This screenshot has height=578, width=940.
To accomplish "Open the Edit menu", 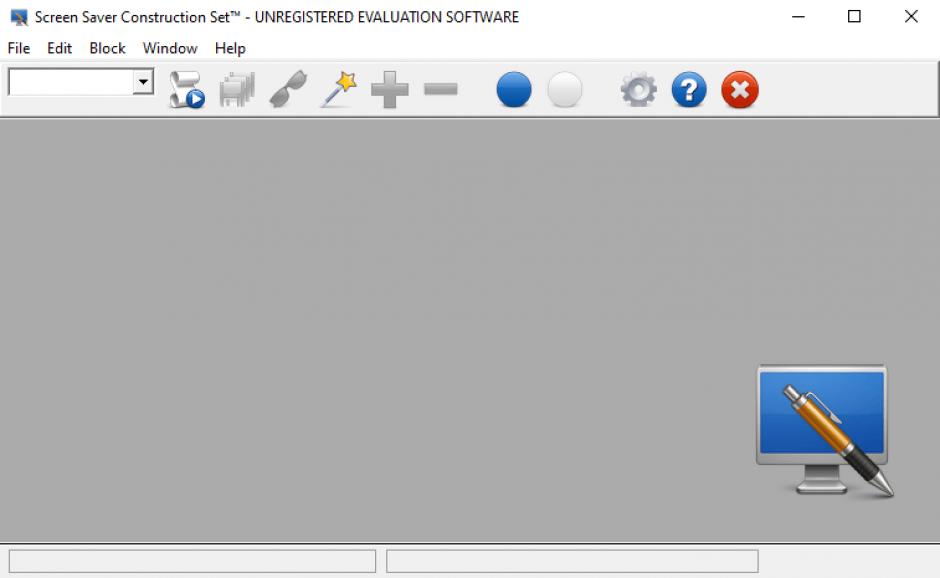I will point(59,48).
